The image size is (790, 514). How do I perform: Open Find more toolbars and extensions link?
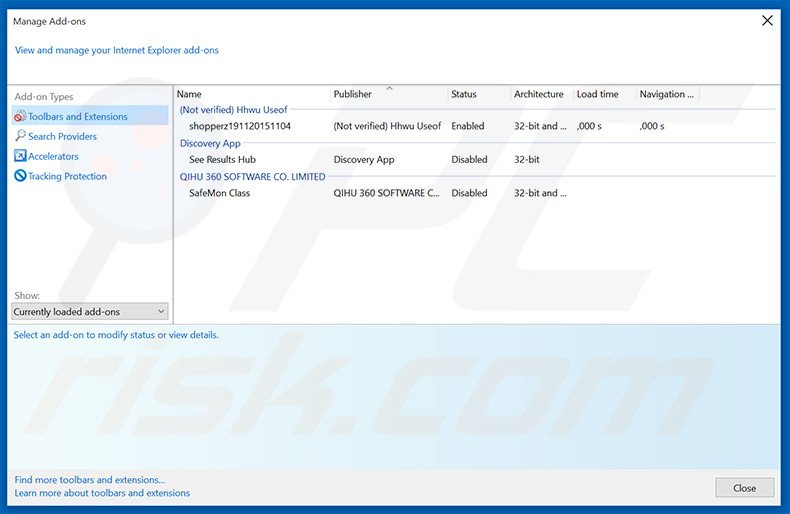[x=90, y=480]
